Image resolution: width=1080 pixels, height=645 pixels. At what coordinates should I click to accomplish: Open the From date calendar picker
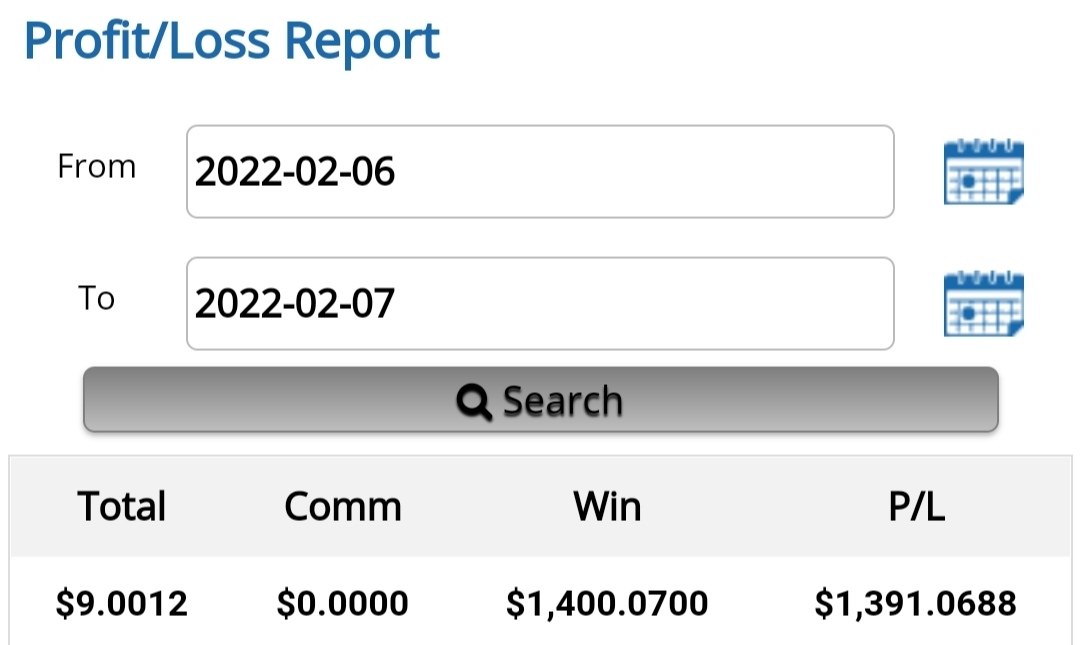(984, 172)
